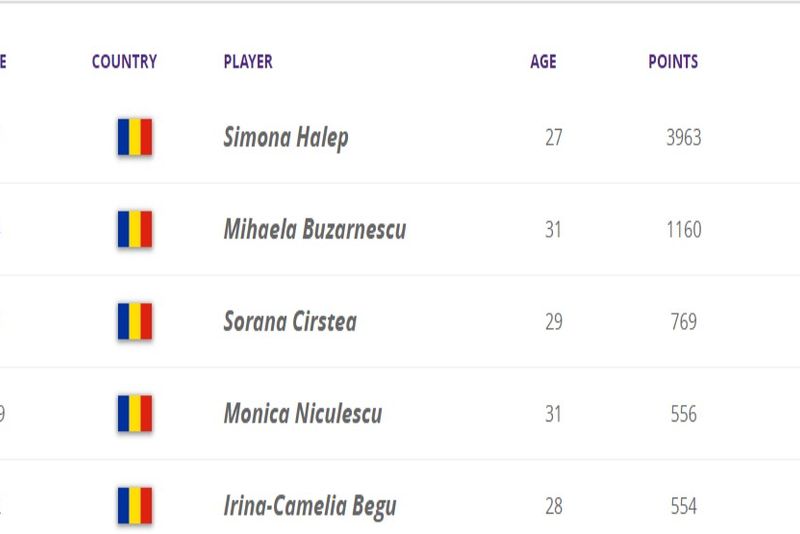Select the Monica Niculescu player name
The height and width of the screenshot is (534, 800).
[x=303, y=414]
